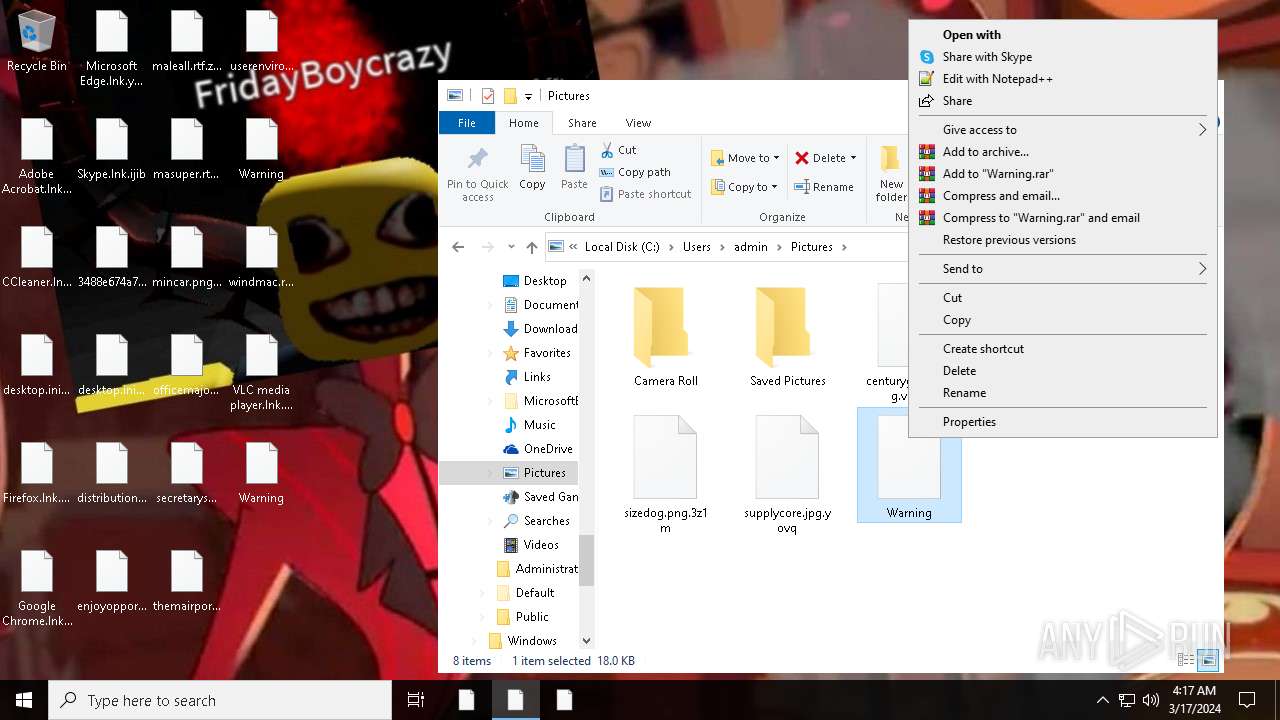
Task: Select VLC media player.lnk desktop icon
Action: click(x=262, y=373)
